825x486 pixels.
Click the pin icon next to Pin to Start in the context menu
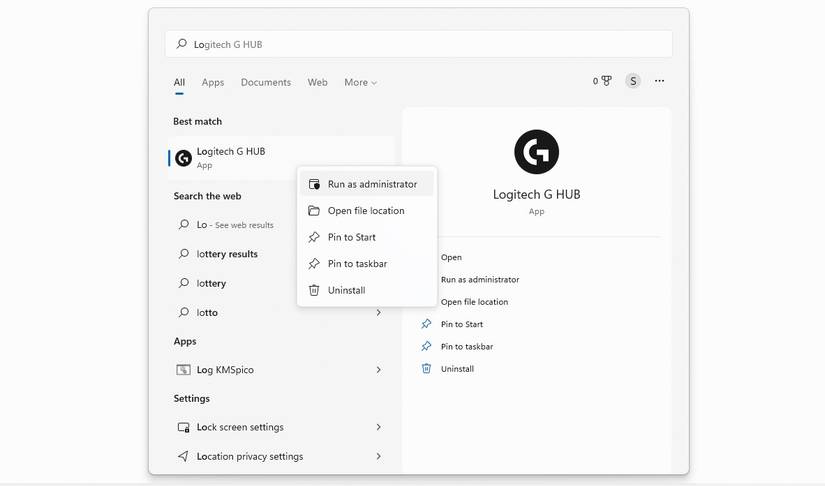314,237
